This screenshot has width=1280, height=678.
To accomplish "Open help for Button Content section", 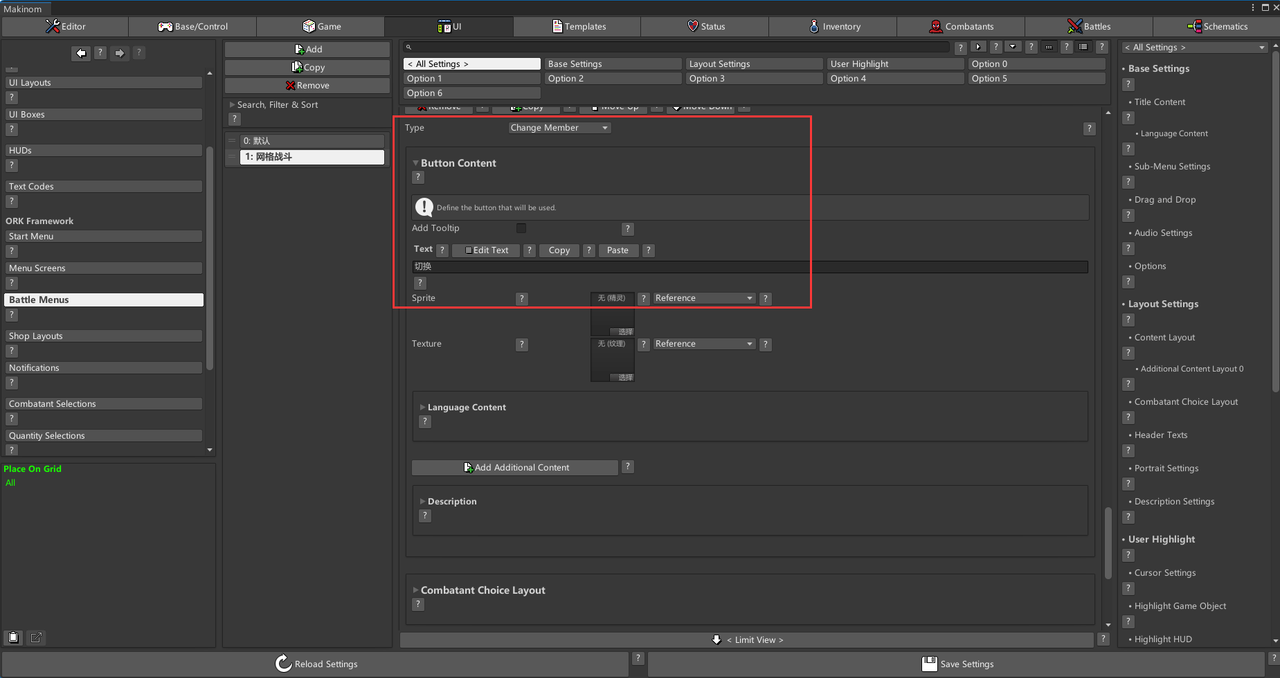I will pyautogui.click(x=418, y=177).
